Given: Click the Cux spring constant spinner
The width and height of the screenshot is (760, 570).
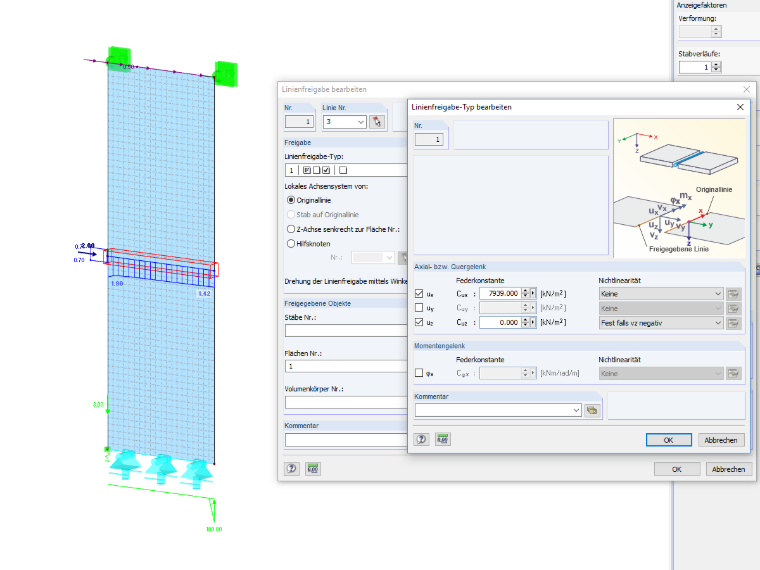Looking at the screenshot, I should pos(525,293).
